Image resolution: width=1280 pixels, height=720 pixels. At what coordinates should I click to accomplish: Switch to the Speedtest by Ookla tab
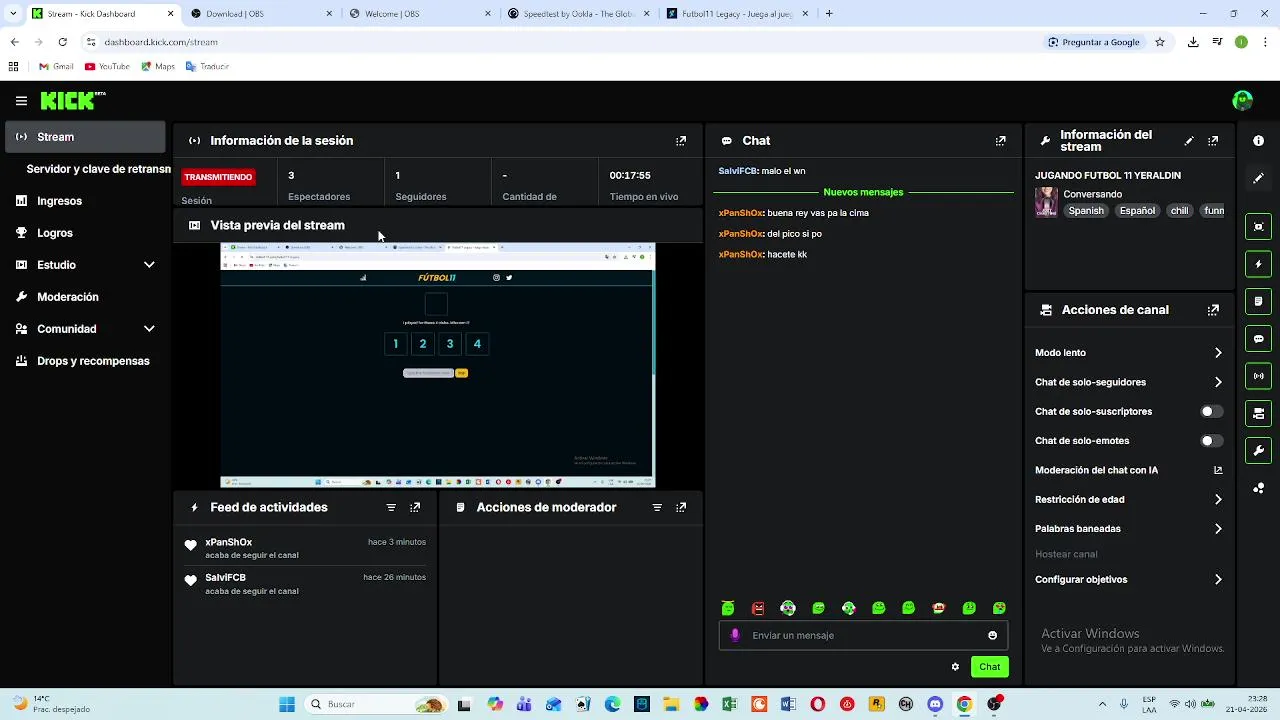[x=578, y=14]
